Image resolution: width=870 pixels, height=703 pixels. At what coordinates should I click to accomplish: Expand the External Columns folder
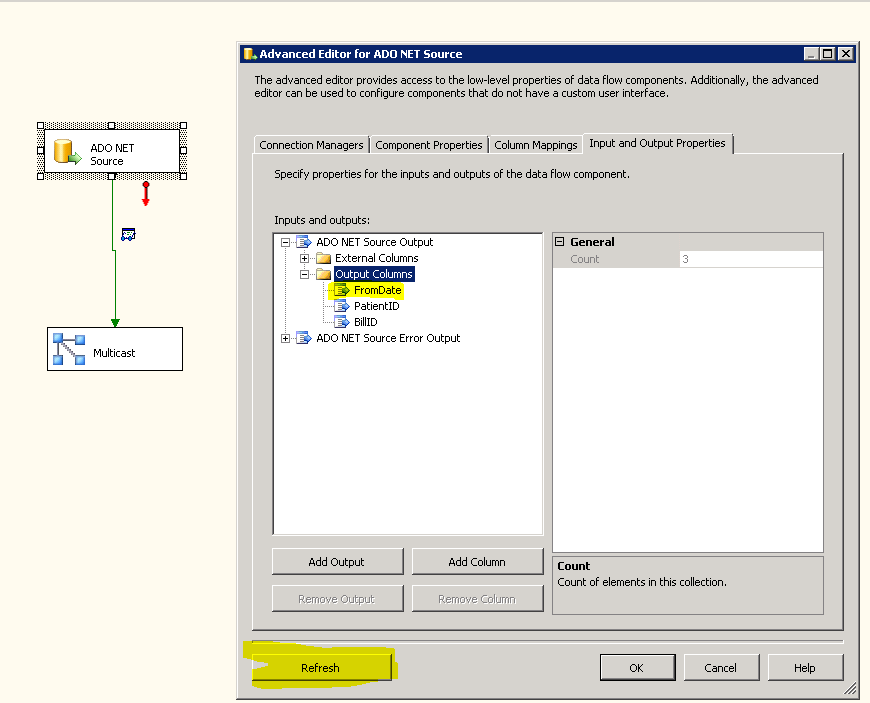(x=305, y=258)
